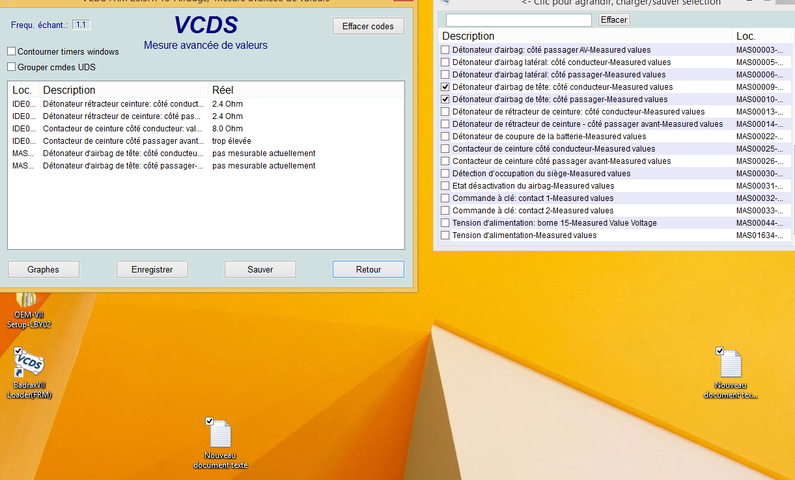This screenshot has width=795, height=480.
Task: Check 'Commande à clé: contact 2' item
Action: [x=445, y=210]
